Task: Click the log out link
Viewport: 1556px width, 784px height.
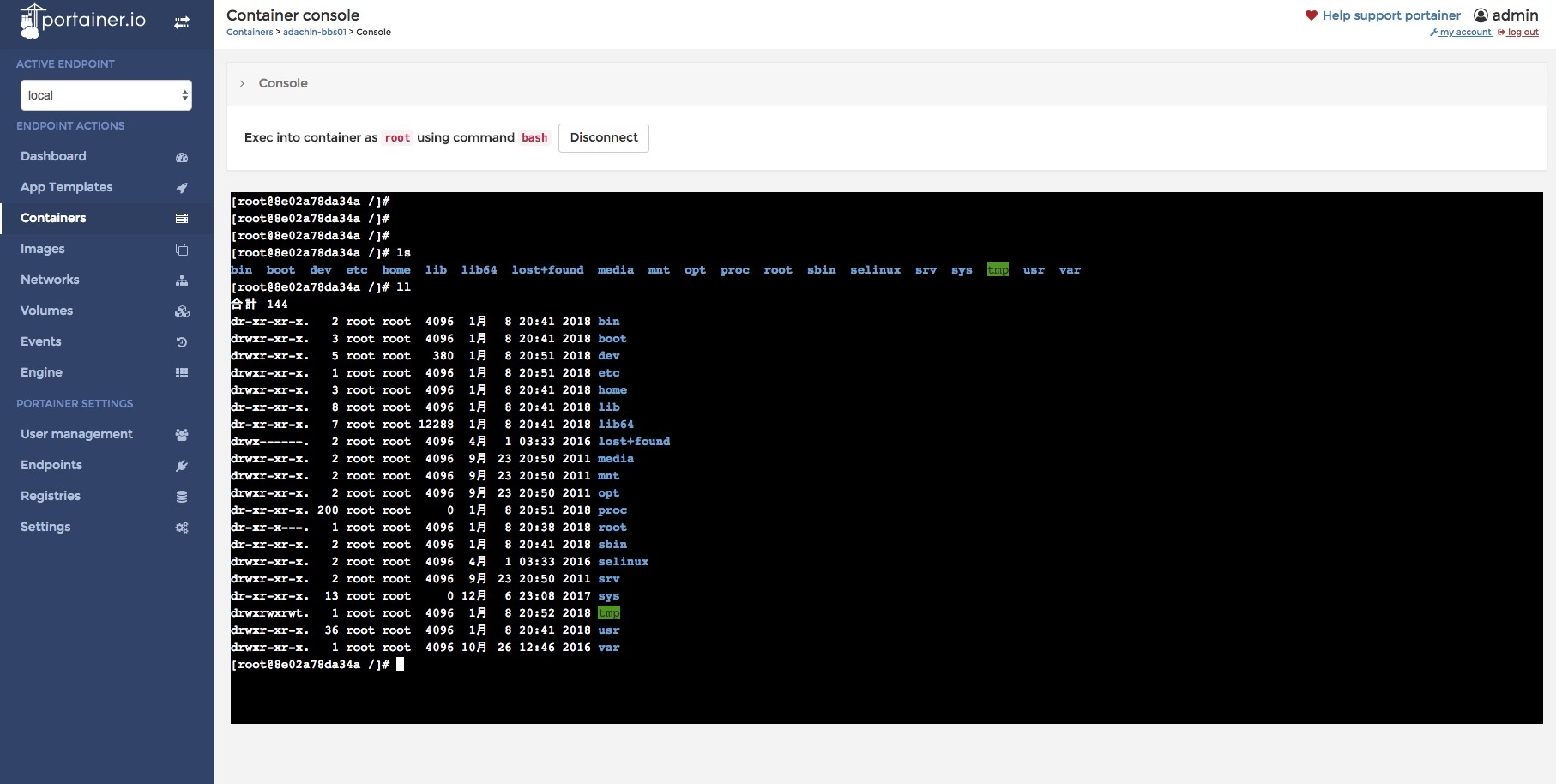Action: coord(1523,33)
